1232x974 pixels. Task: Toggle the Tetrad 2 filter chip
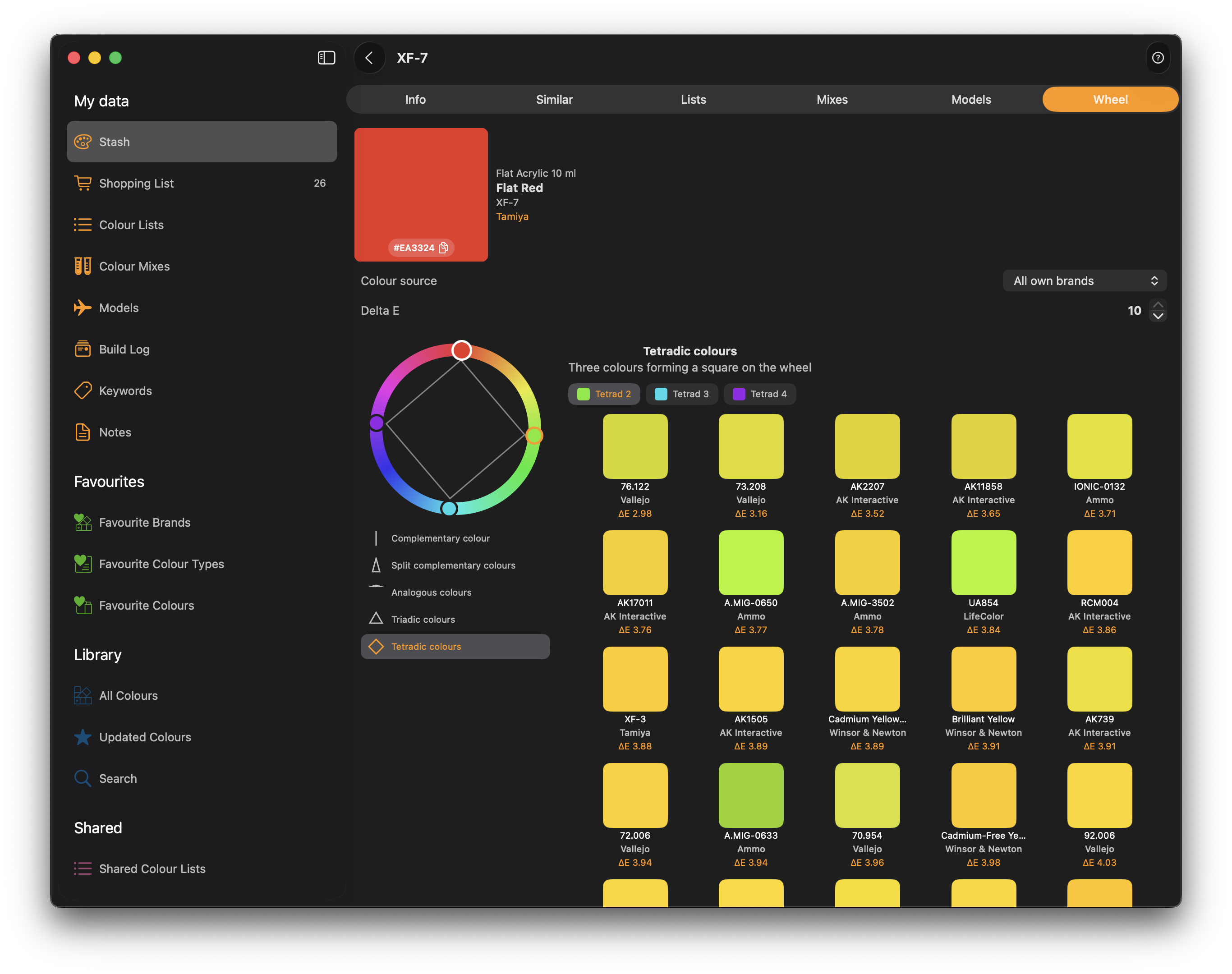(x=604, y=394)
